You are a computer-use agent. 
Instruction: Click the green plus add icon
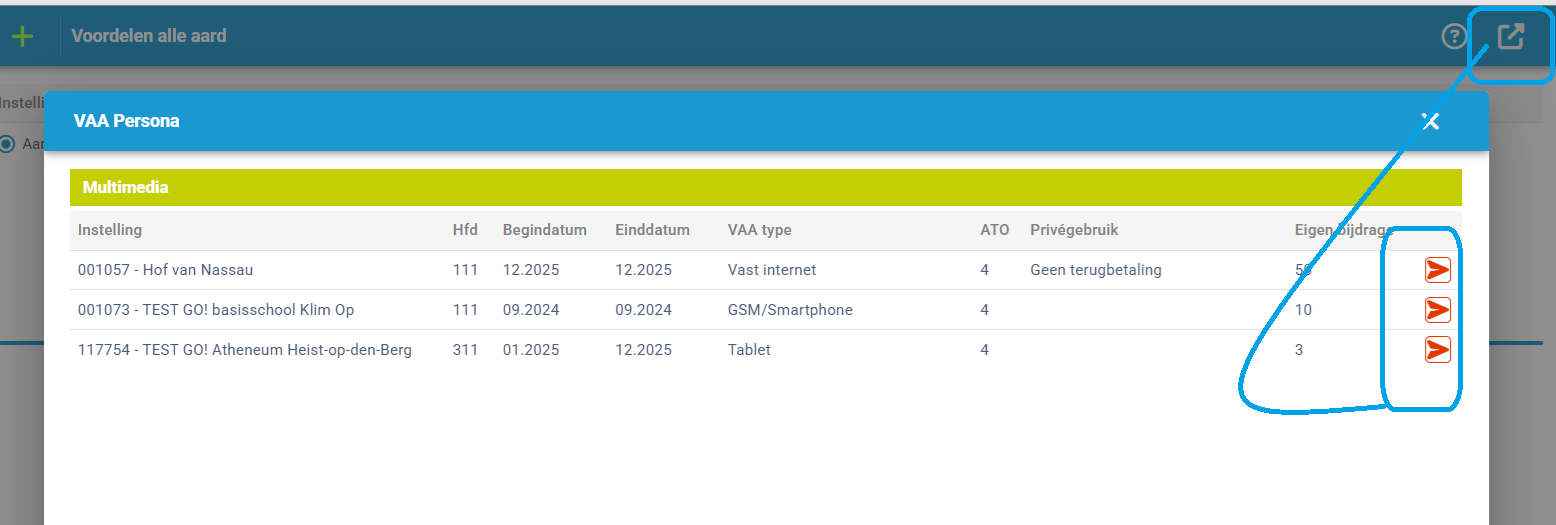(22, 36)
